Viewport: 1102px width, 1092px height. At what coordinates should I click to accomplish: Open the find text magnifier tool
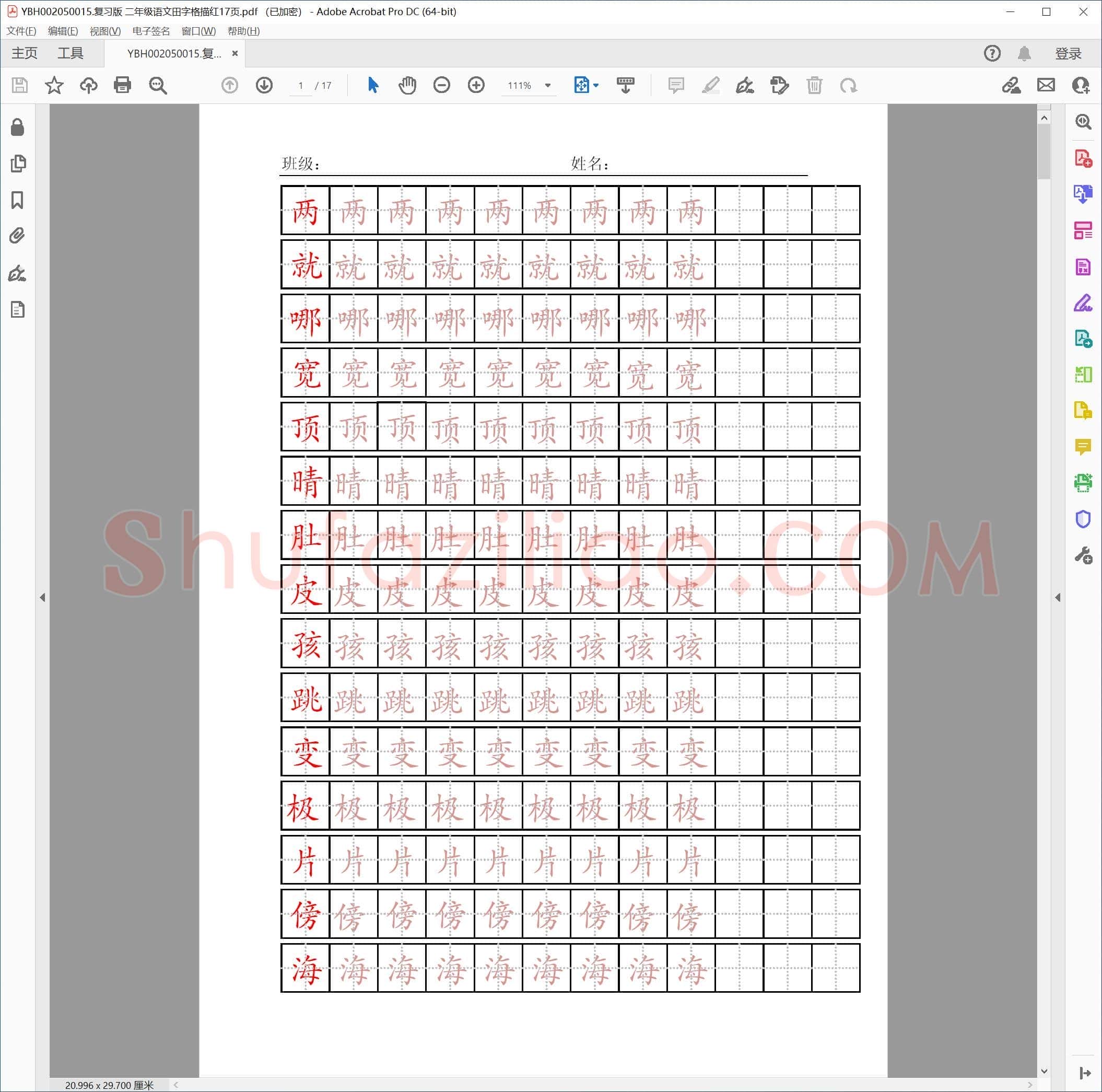tap(158, 86)
